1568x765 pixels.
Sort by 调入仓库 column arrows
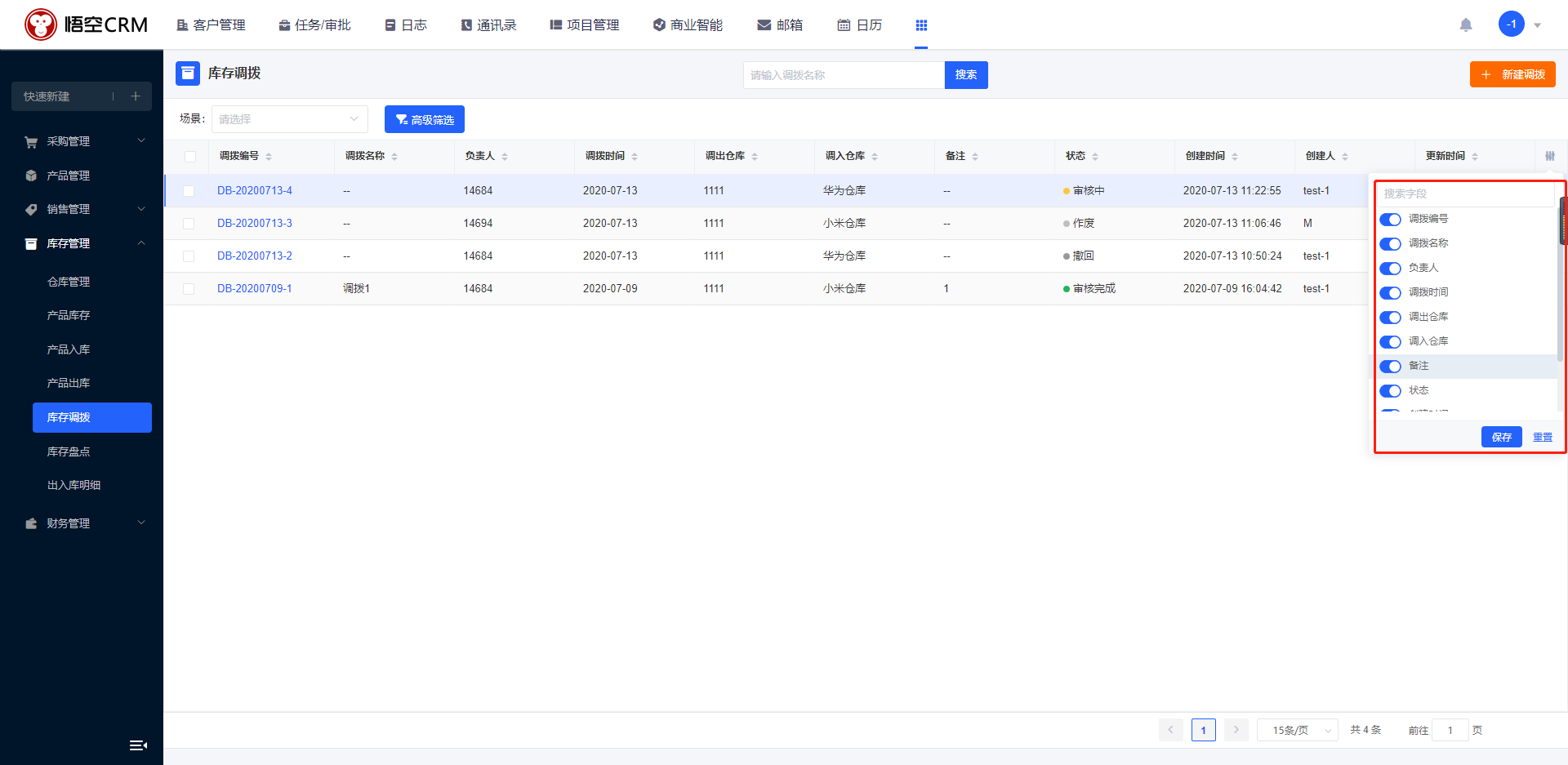(875, 156)
